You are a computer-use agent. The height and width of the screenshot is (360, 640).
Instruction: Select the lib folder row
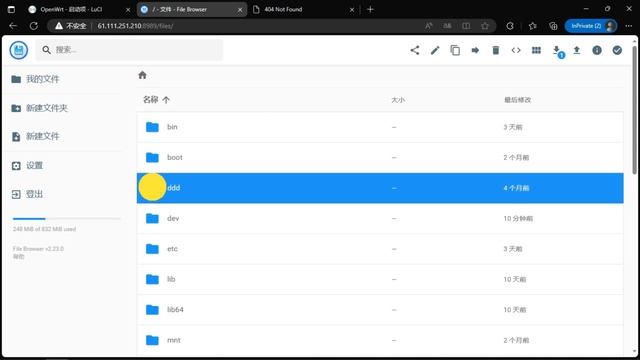pyautogui.click(x=380, y=279)
